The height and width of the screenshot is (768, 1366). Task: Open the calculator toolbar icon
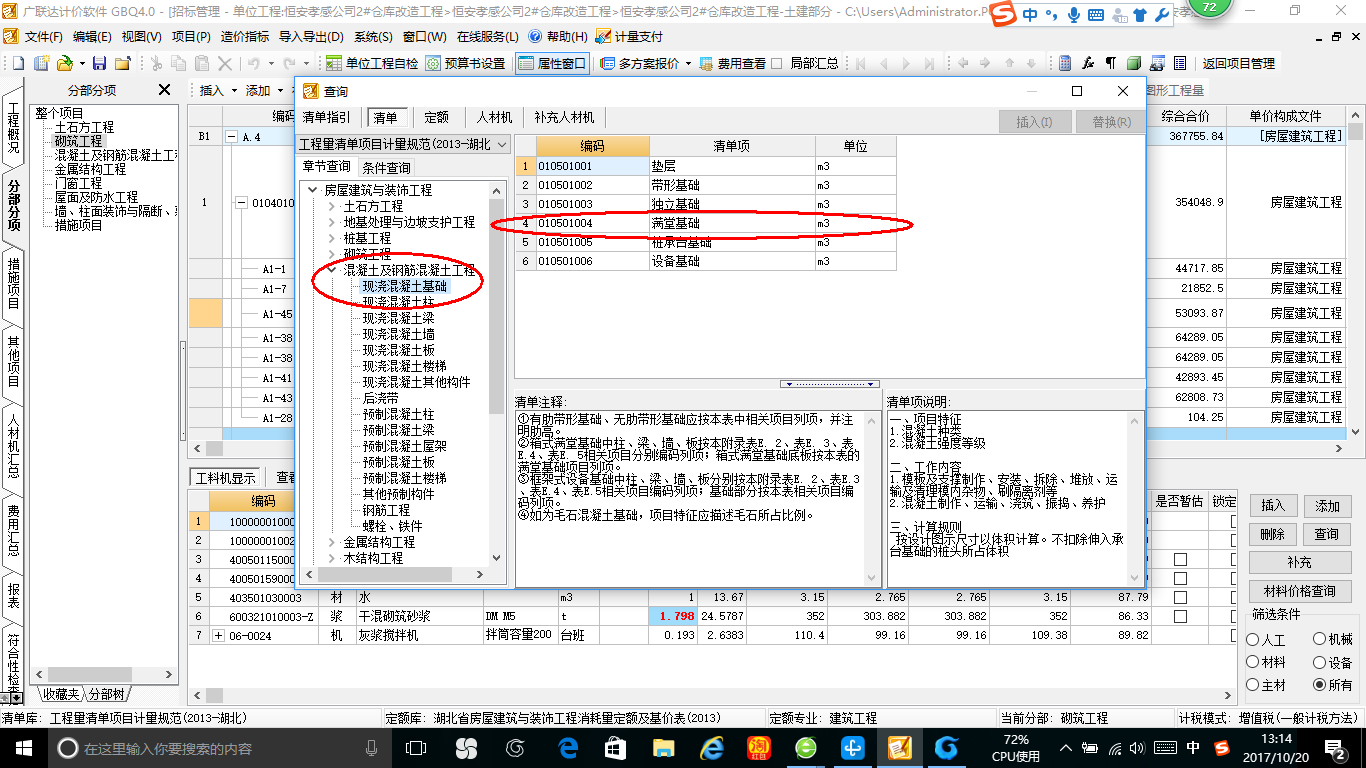pos(1066,63)
